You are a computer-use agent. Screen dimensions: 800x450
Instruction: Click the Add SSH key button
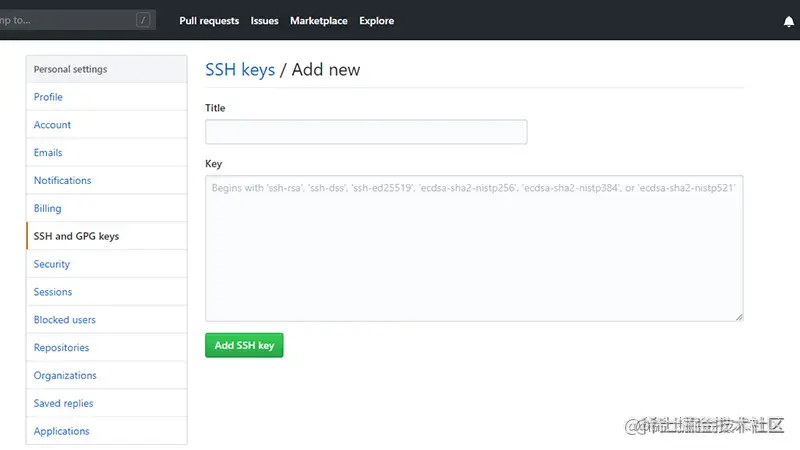click(244, 345)
